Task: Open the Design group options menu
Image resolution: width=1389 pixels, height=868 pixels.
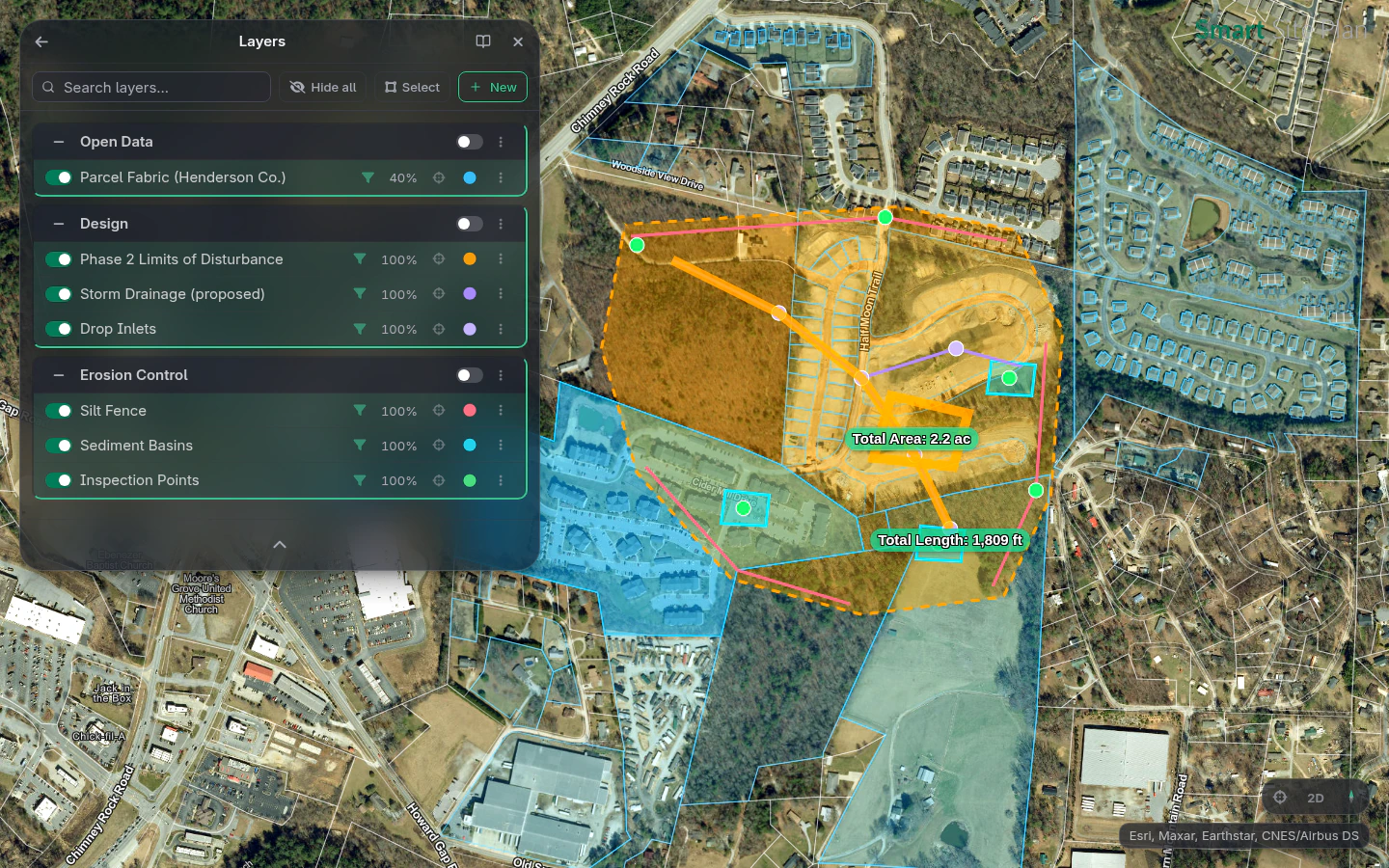Action: pos(501,224)
